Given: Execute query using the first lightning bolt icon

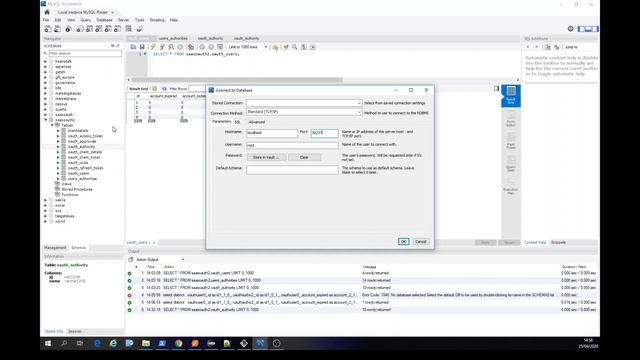Looking at the screenshot, I should [153, 47].
